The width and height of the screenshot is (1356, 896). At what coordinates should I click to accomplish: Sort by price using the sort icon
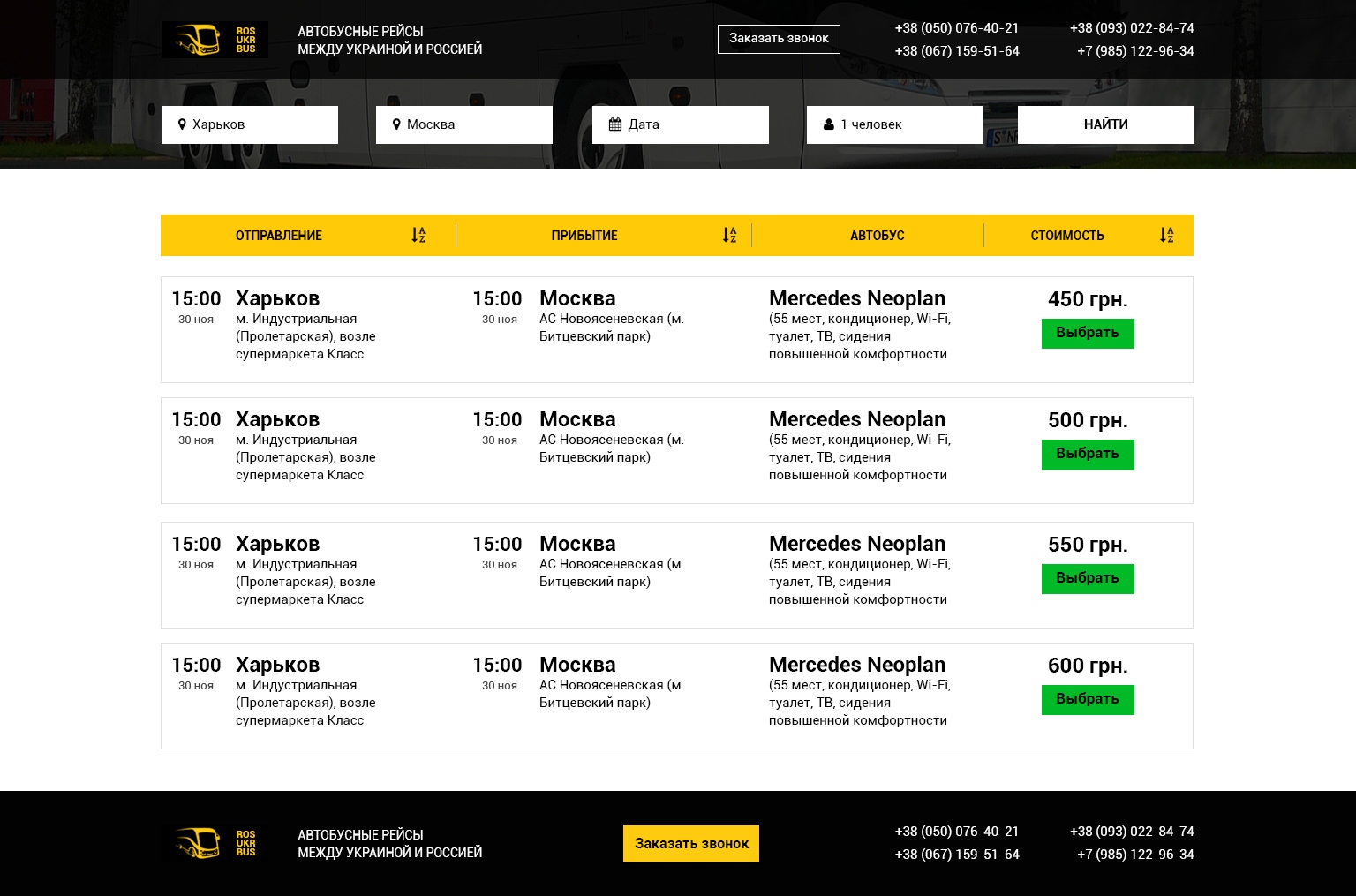pos(1167,236)
